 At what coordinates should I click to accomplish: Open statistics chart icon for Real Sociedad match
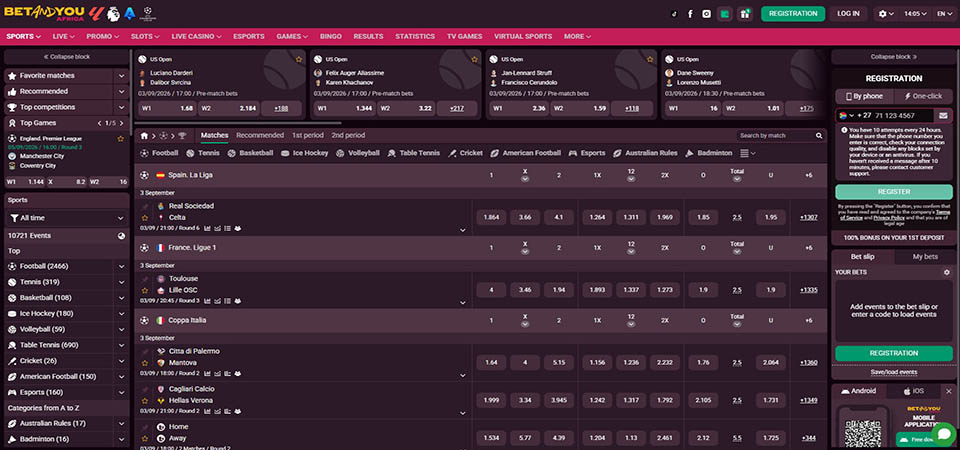pyautogui.click(x=207, y=228)
